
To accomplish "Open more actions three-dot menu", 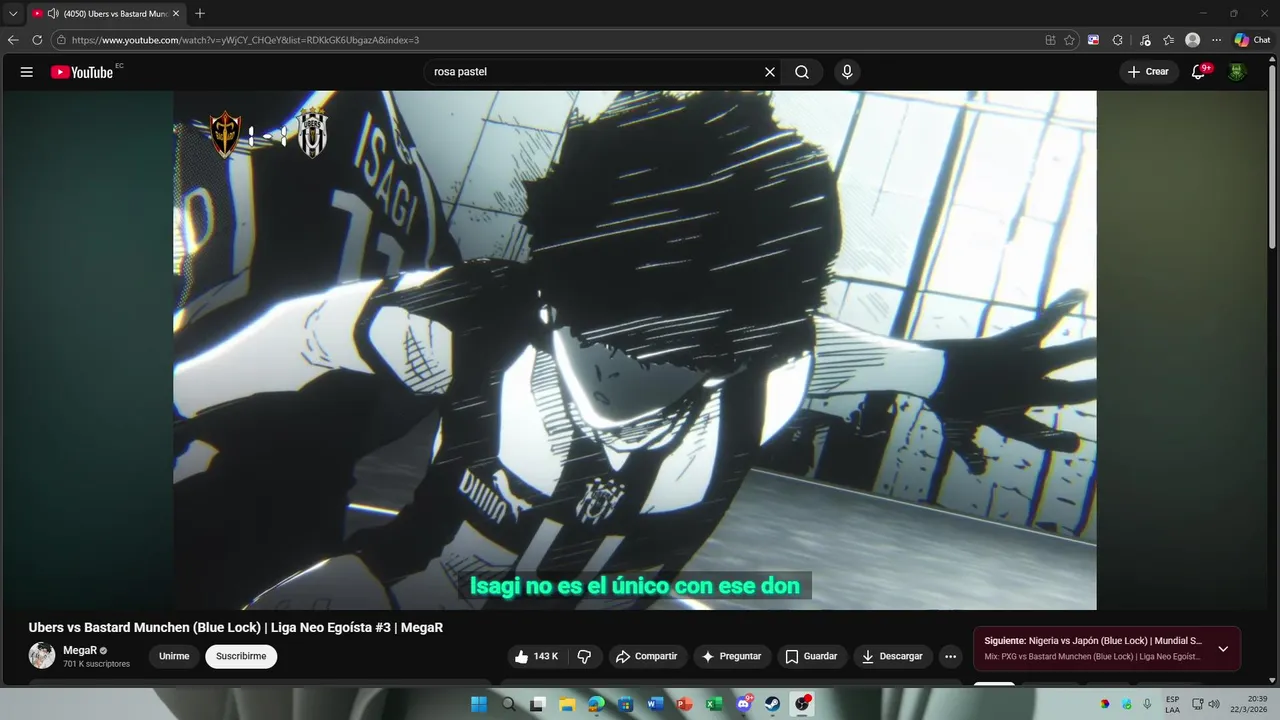I will point(951,656).
